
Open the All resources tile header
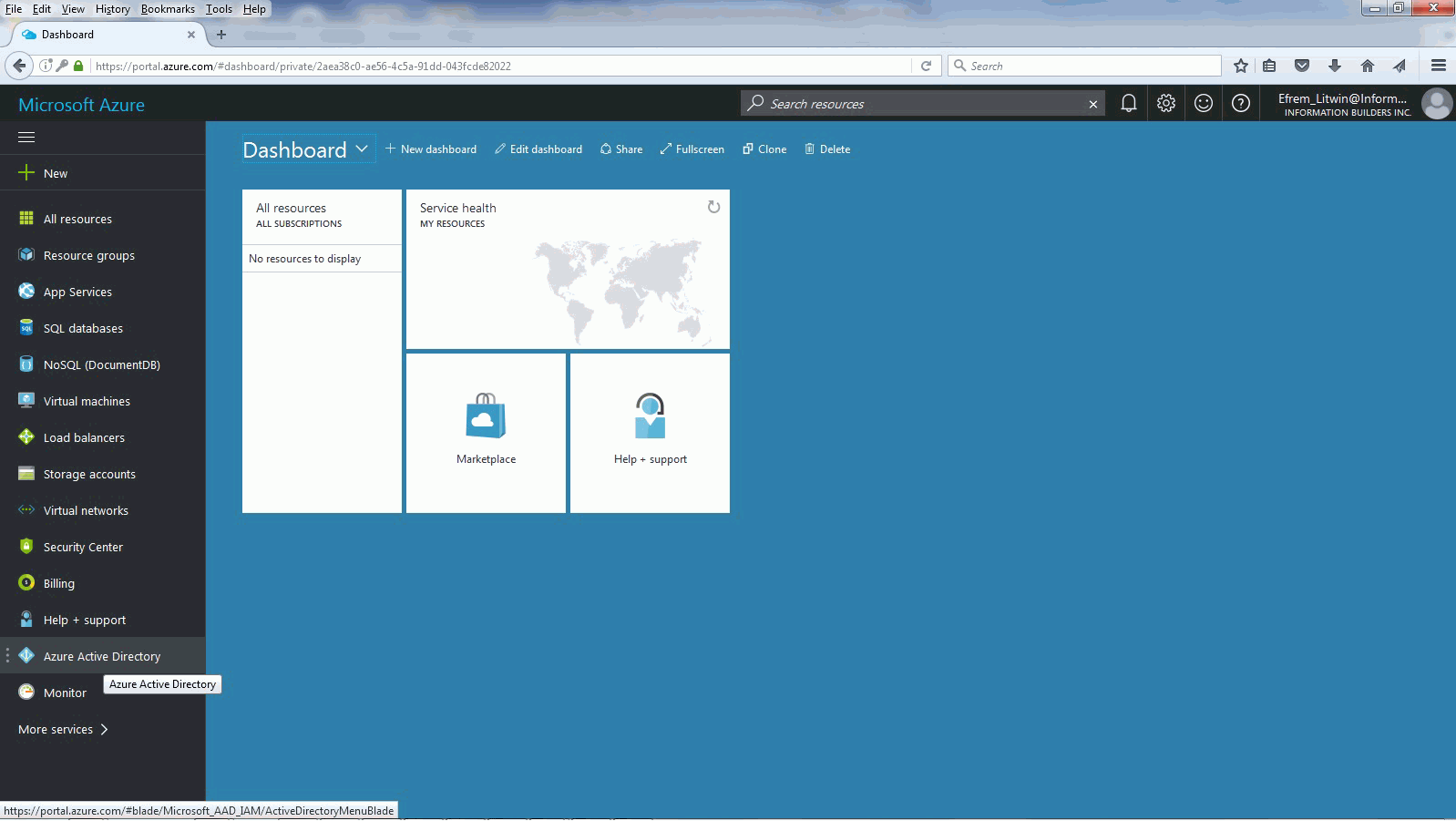(x=322, y=215)
